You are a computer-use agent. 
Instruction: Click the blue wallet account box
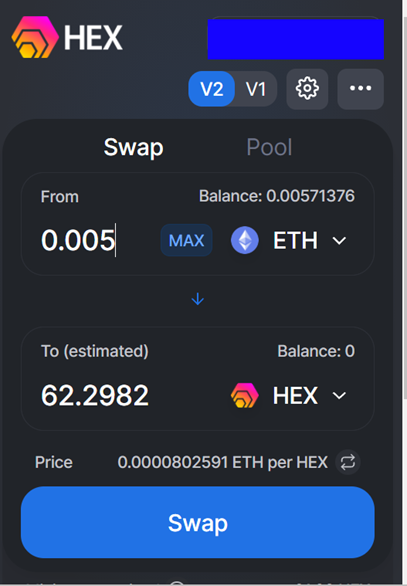(296, 39)
